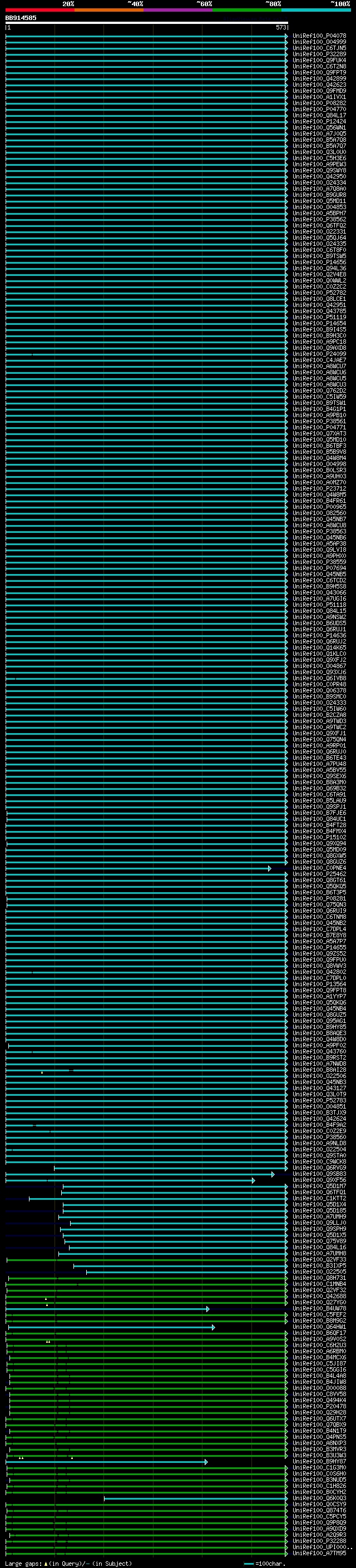356x1568 pixels.
Task: Select hit label UniRef100_Q6UTX7
Action: [x=319, y=1418]
